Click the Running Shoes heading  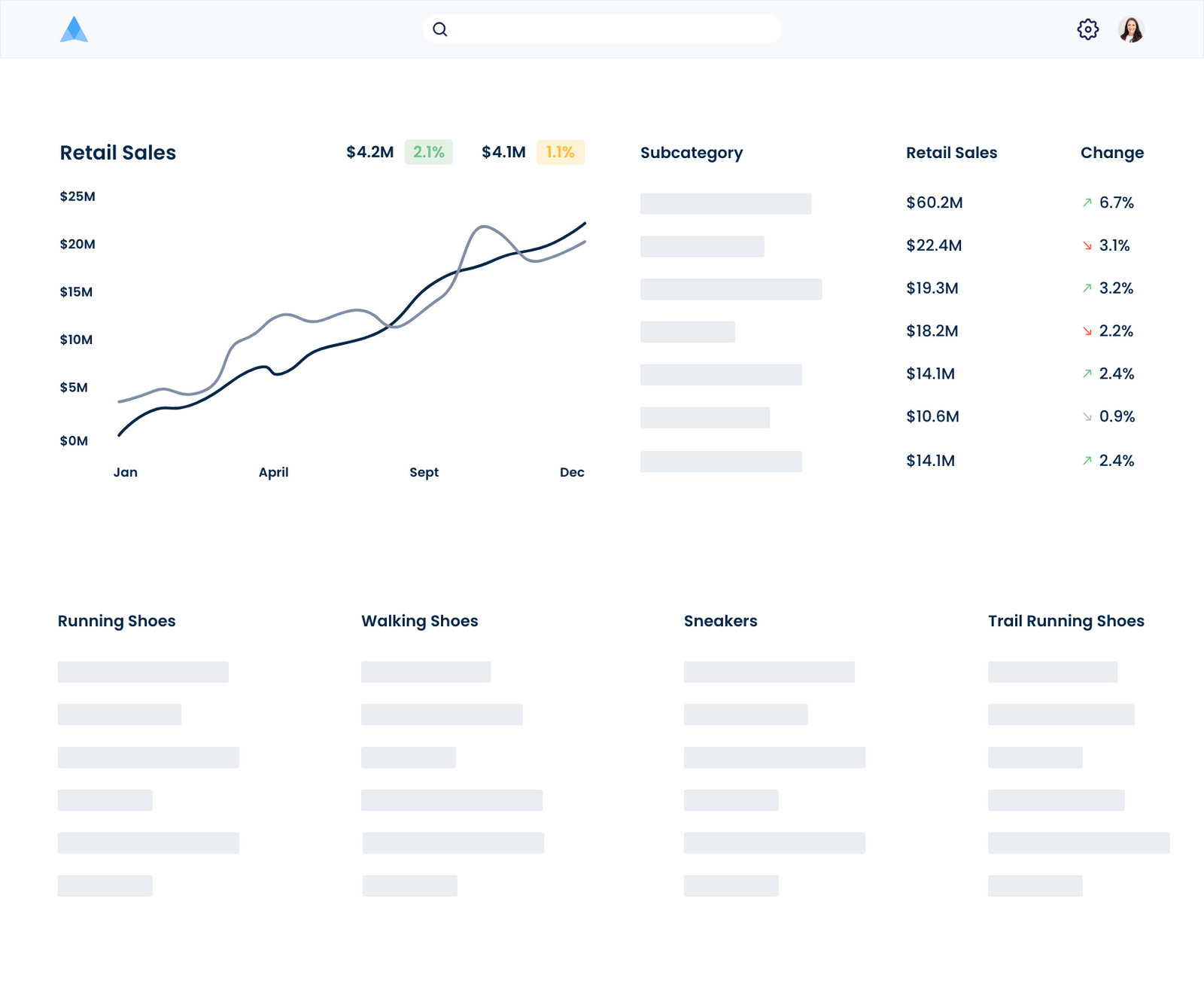point(117,621)
